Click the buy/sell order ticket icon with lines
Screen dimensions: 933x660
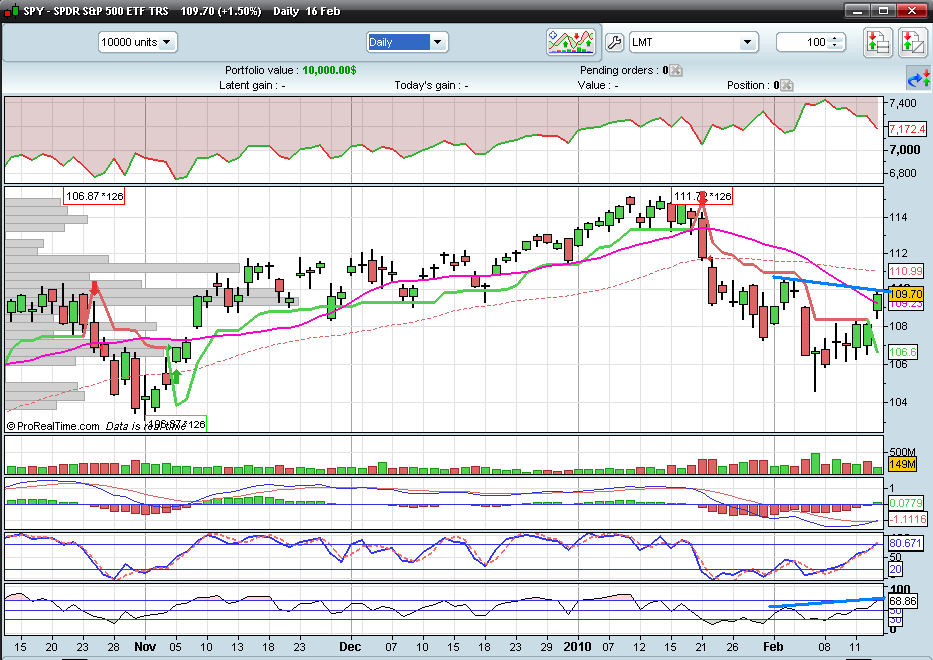[x=878, y=42]
